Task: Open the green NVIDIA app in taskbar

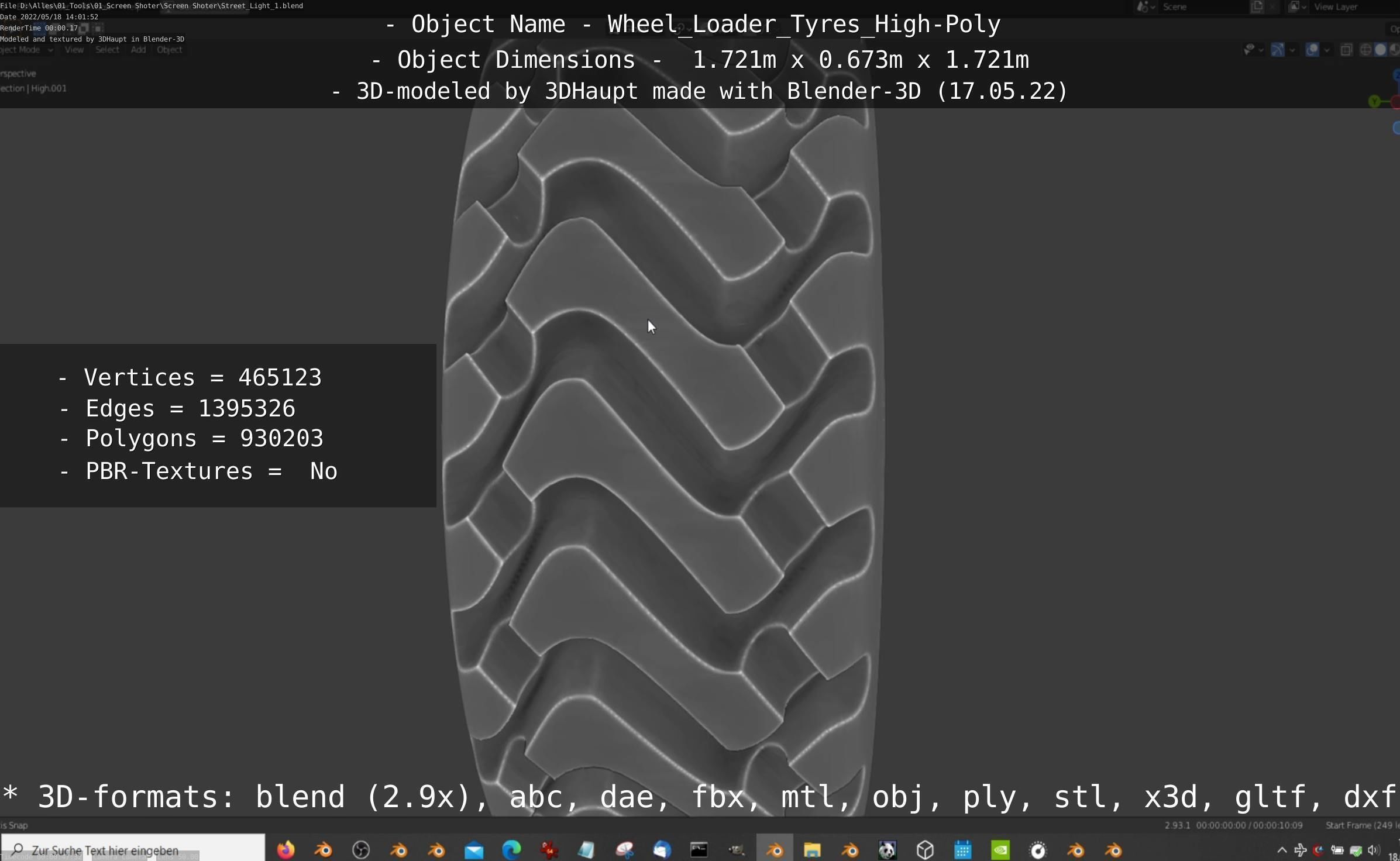Action: pyautogui.click(x=1000, y=849)
